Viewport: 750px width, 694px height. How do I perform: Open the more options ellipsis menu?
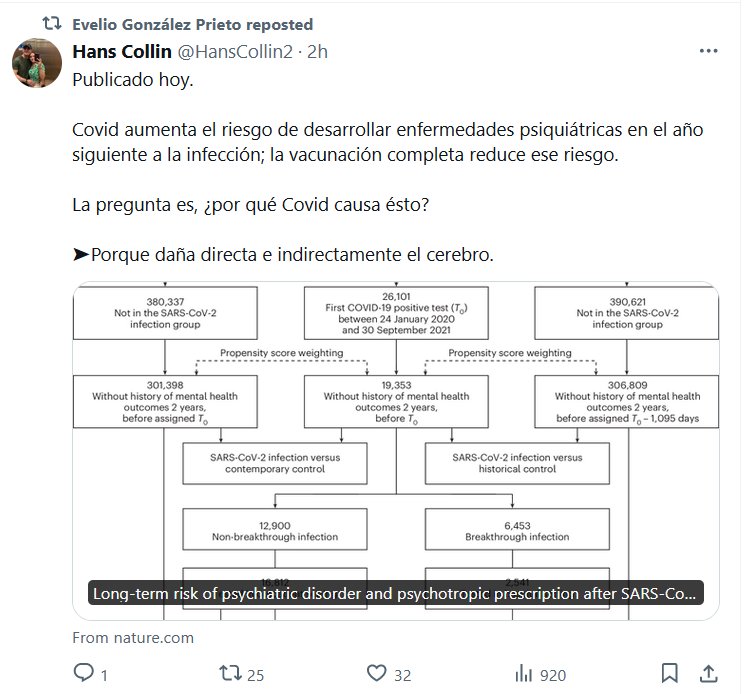click(706, 52)
